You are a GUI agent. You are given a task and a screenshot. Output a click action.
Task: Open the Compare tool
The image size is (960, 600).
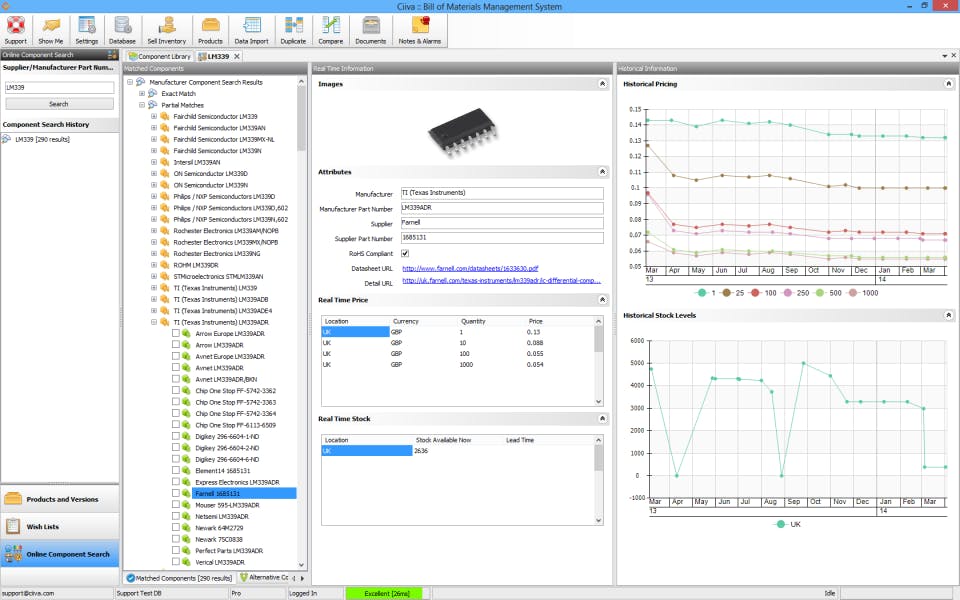331,29
